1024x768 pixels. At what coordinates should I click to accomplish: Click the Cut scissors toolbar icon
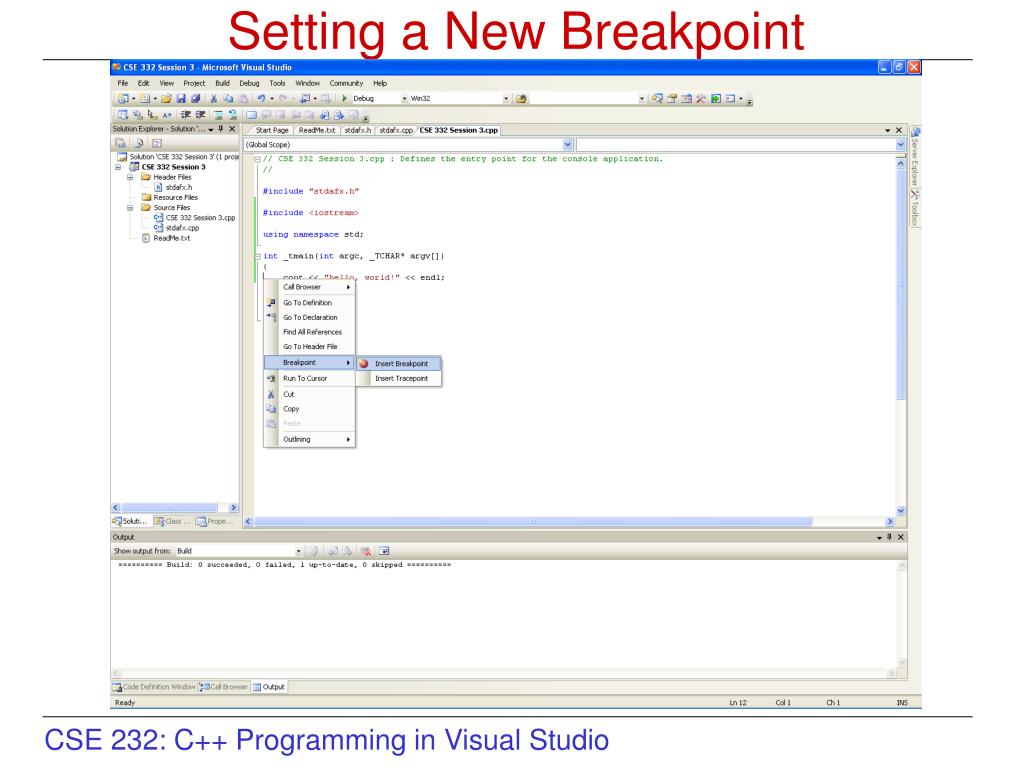[x=214, y=99]
